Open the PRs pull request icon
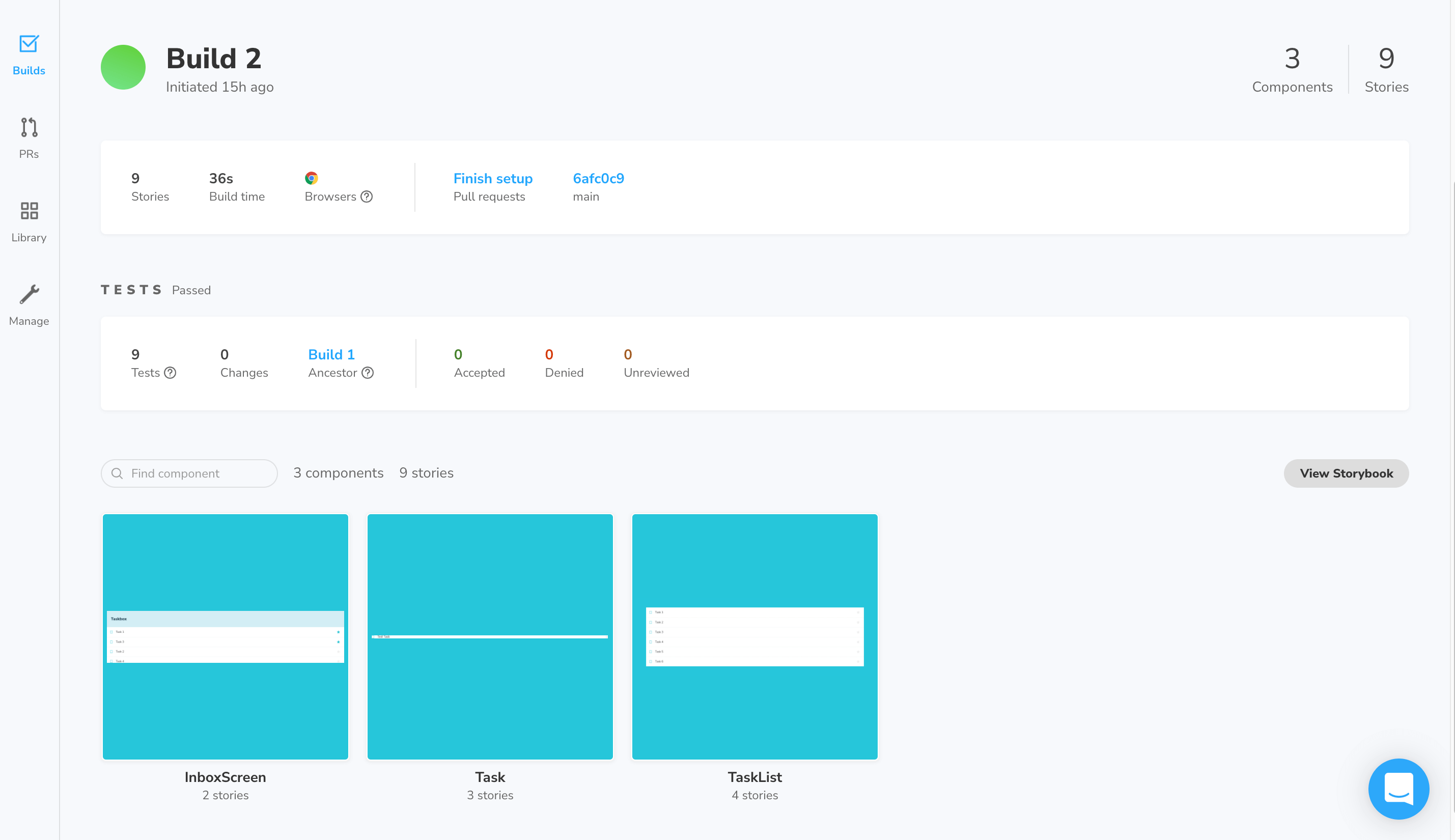Image resolution: width=1455 pixels, height=840 pixels. tap(29, 127)
